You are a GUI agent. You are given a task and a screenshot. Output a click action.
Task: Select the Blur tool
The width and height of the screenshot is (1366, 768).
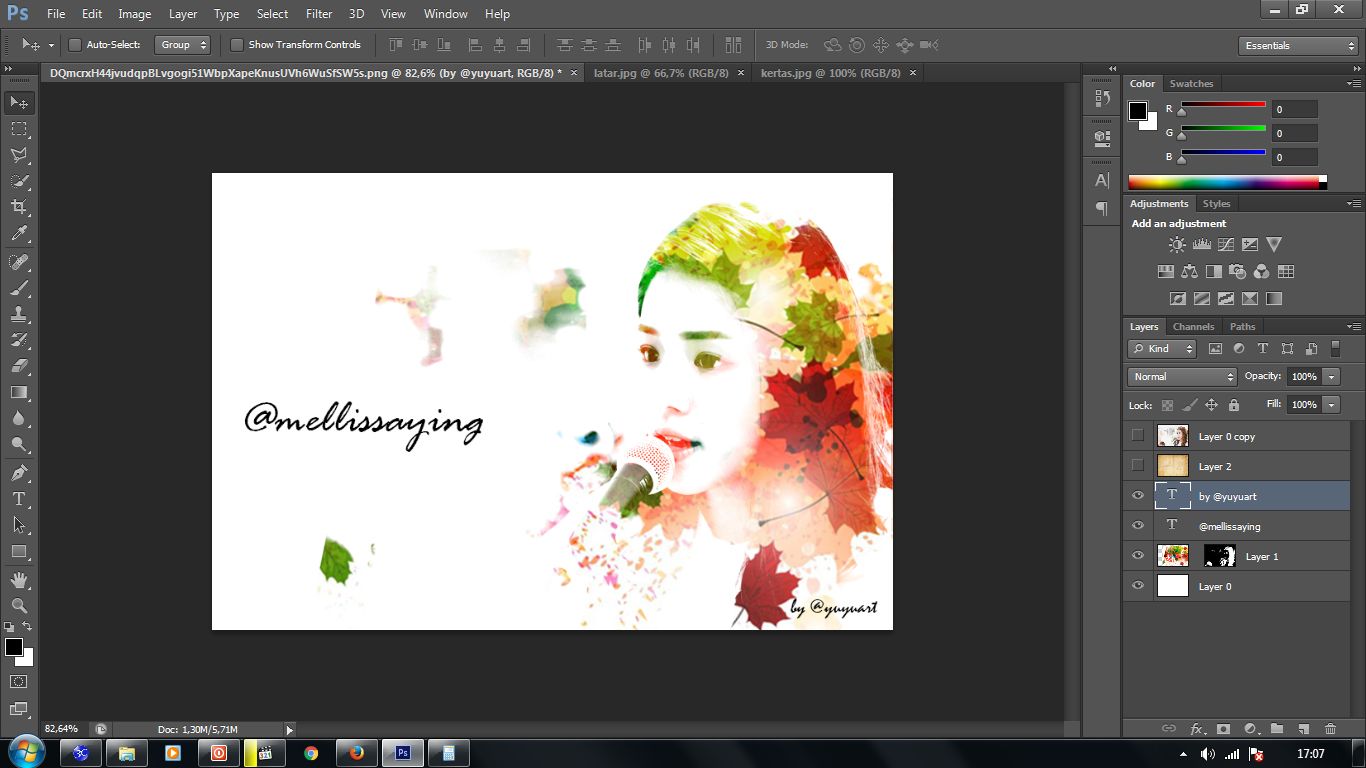pos(19,418)
